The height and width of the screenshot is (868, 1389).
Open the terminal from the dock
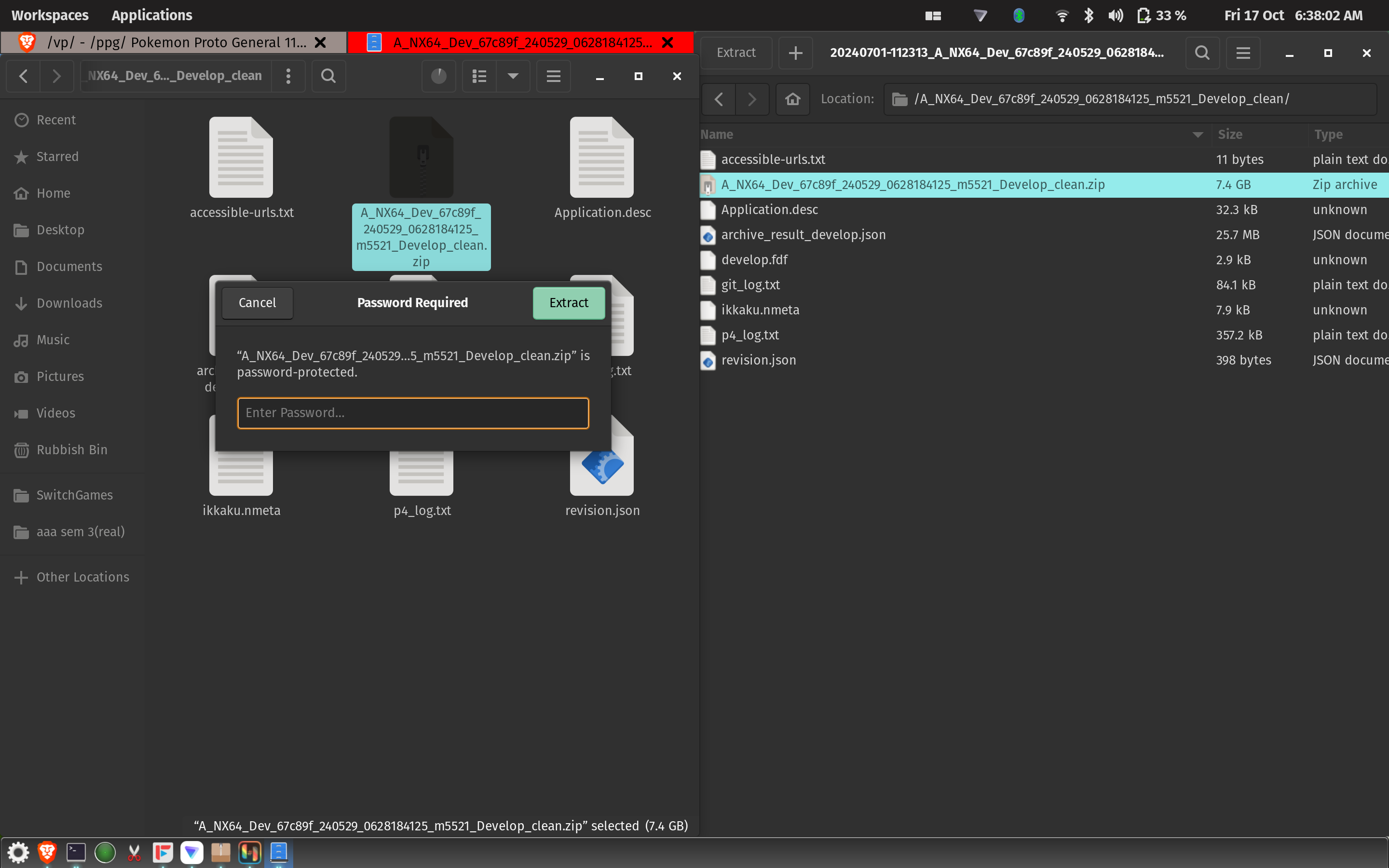[x=76, y=852]
